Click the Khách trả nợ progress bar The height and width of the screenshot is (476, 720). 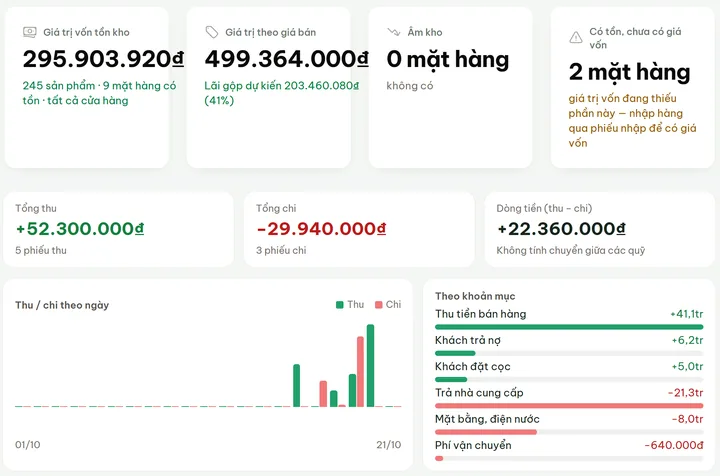point(569,353)
